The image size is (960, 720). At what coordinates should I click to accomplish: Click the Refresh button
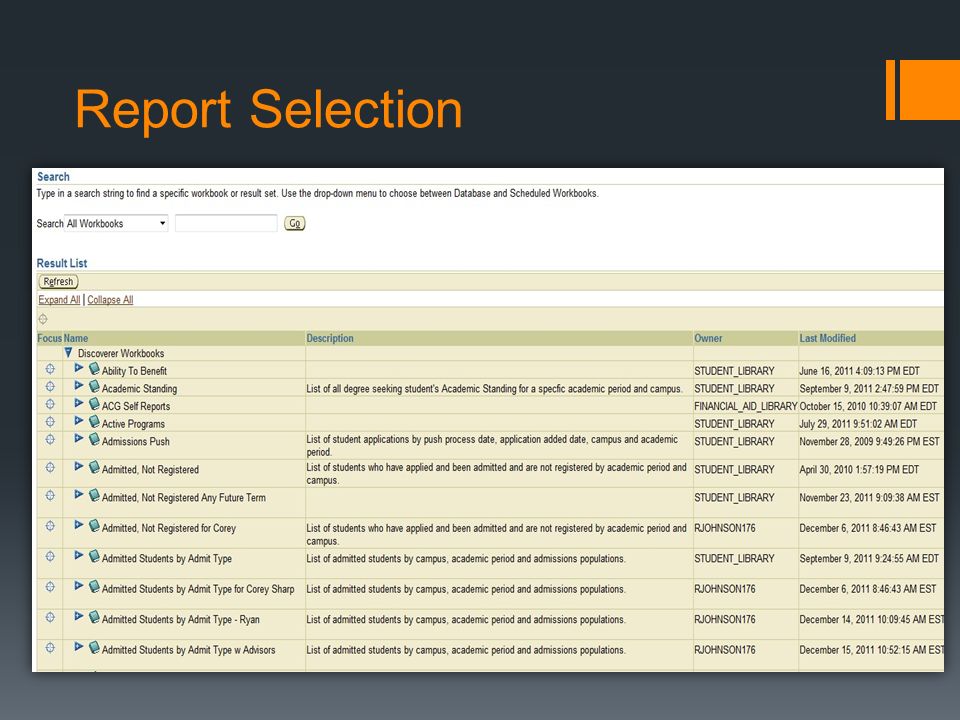click(x=58, y=282)
